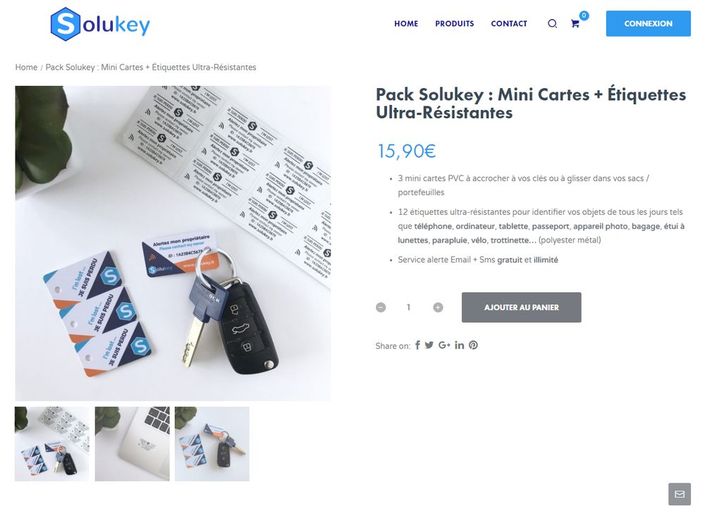Share on Google Plus icon
705x520 pixels.
[444, 345]
